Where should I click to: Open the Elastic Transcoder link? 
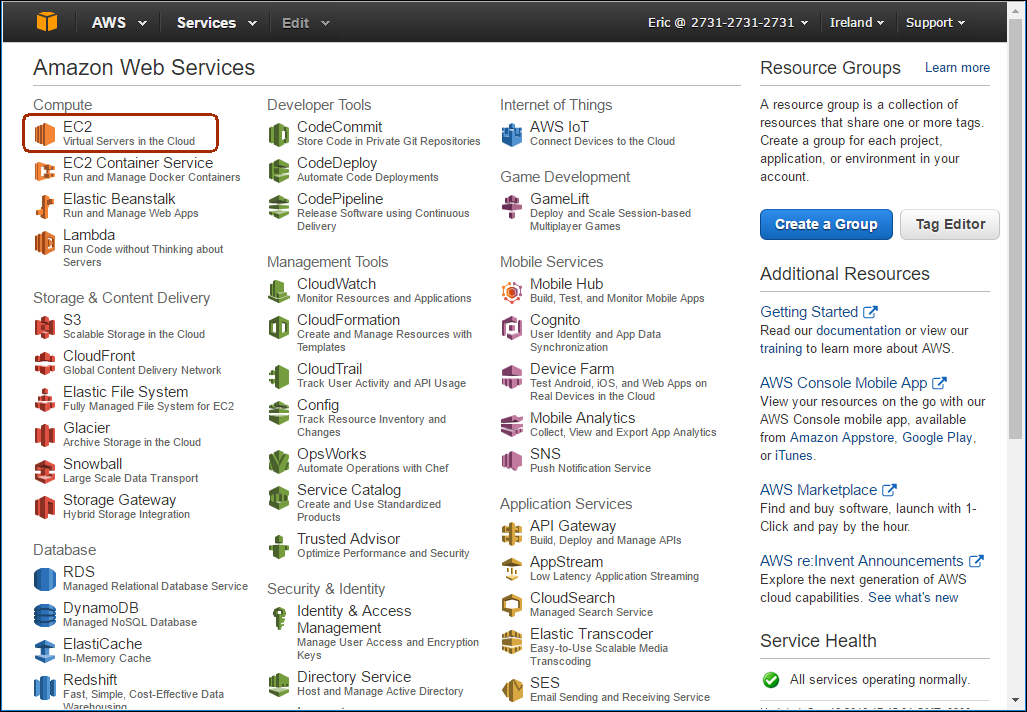coord(591,633)
